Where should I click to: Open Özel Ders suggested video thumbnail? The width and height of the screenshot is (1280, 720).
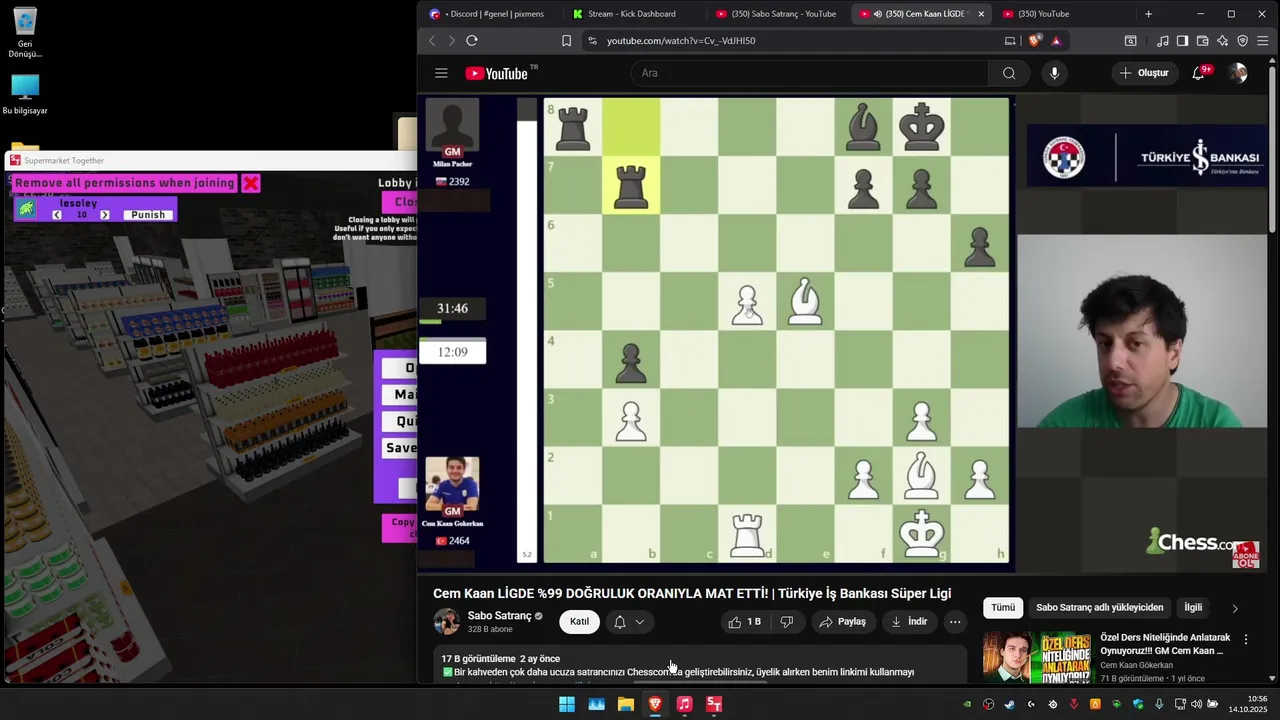tap(1037, 656)
